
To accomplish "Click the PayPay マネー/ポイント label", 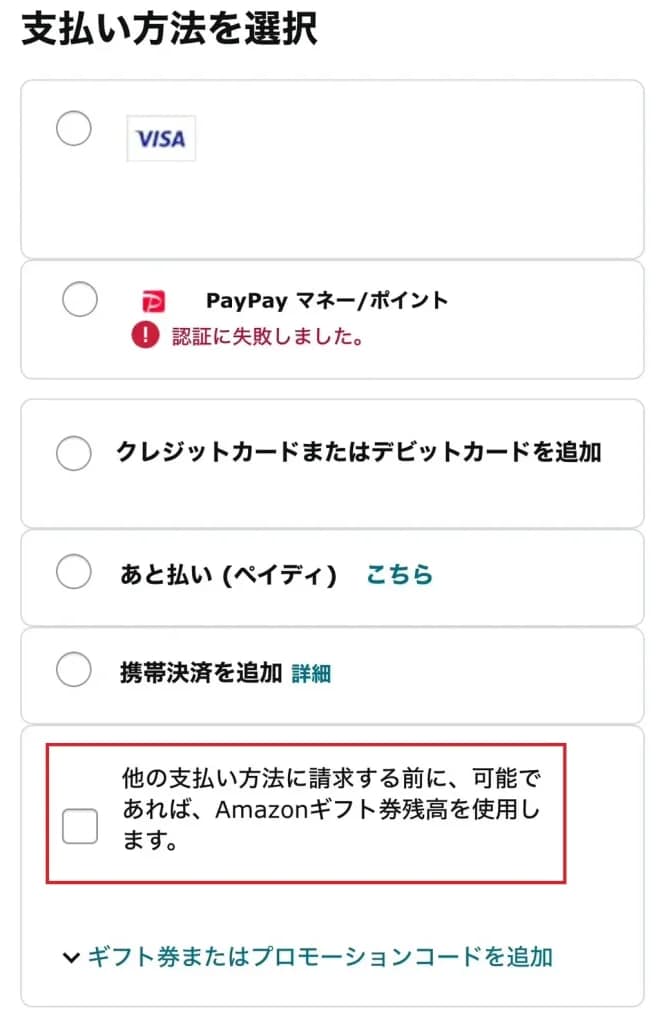I will pyautogui.click(x=327, y=300).
